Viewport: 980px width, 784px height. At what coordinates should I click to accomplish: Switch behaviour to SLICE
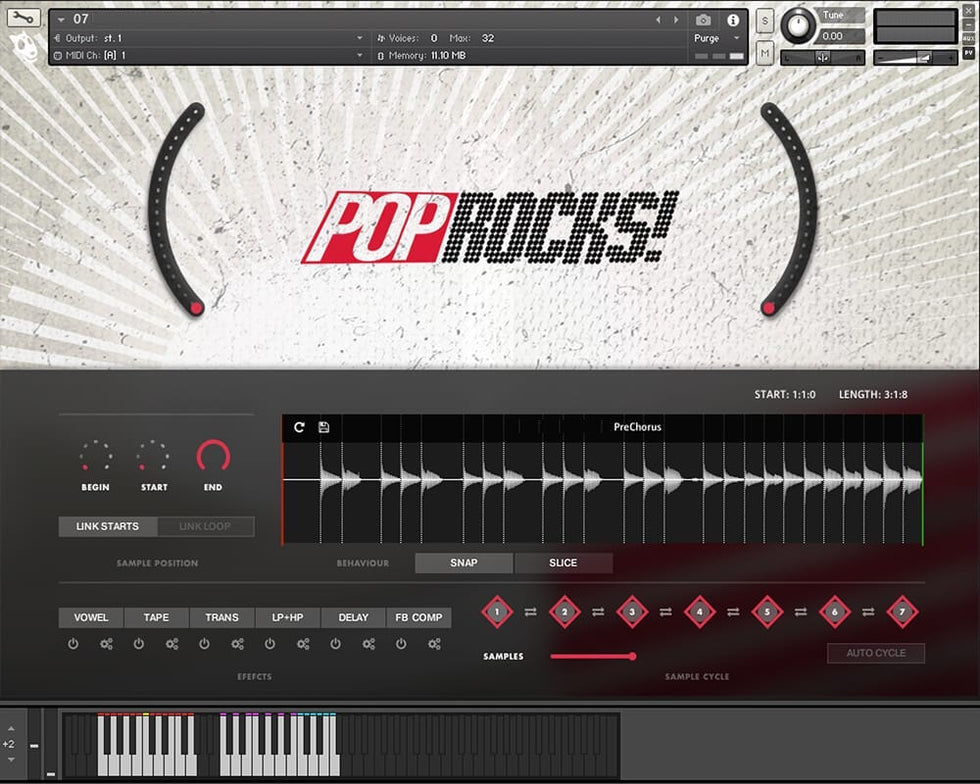[x=563, y=563]
